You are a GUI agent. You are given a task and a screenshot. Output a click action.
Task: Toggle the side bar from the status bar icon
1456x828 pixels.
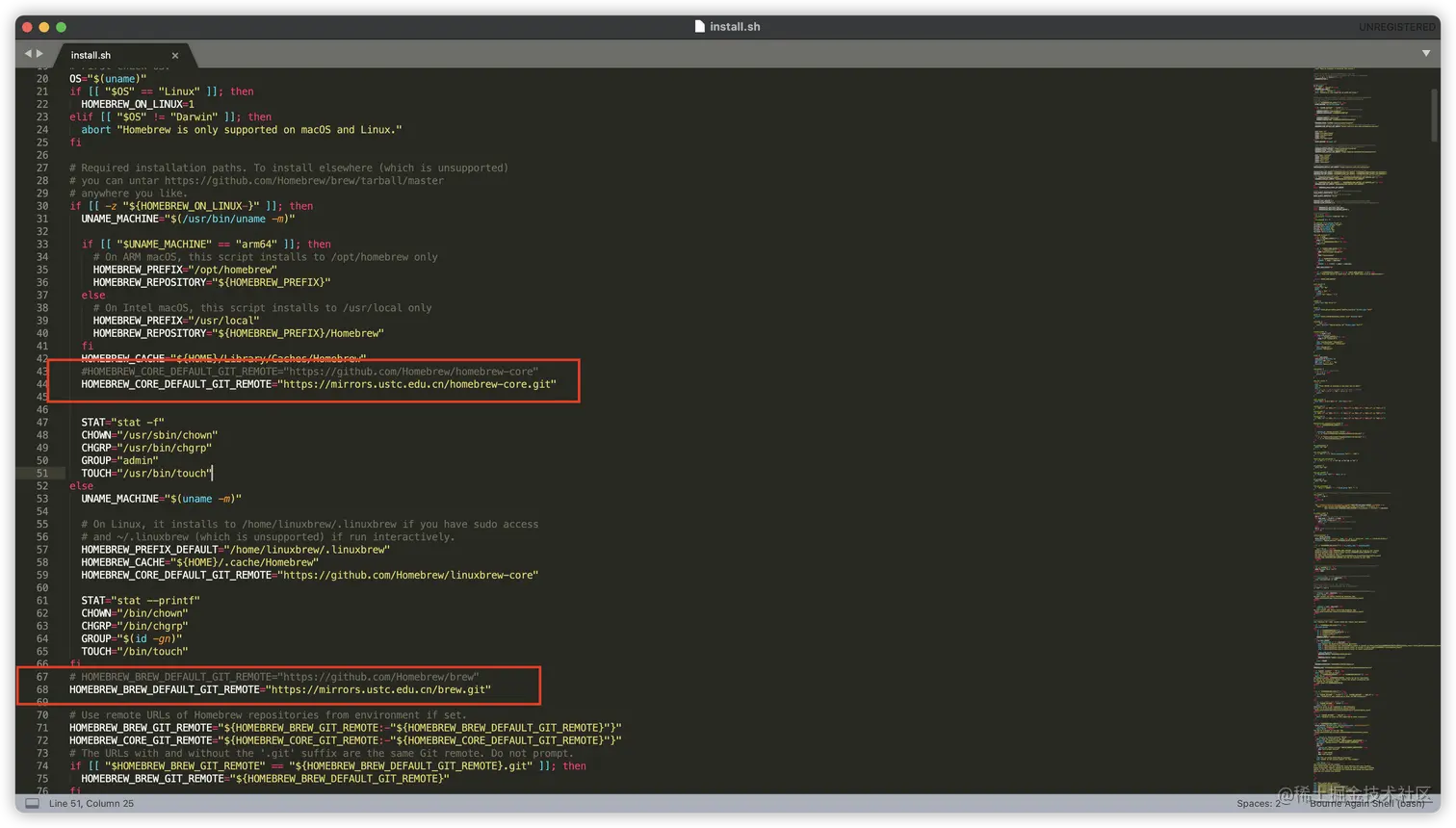point(32,803)
